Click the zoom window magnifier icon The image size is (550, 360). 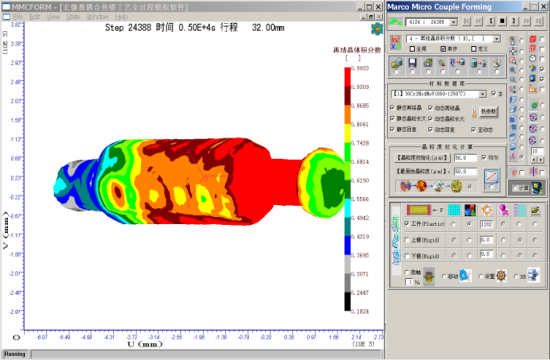(512, 61)
